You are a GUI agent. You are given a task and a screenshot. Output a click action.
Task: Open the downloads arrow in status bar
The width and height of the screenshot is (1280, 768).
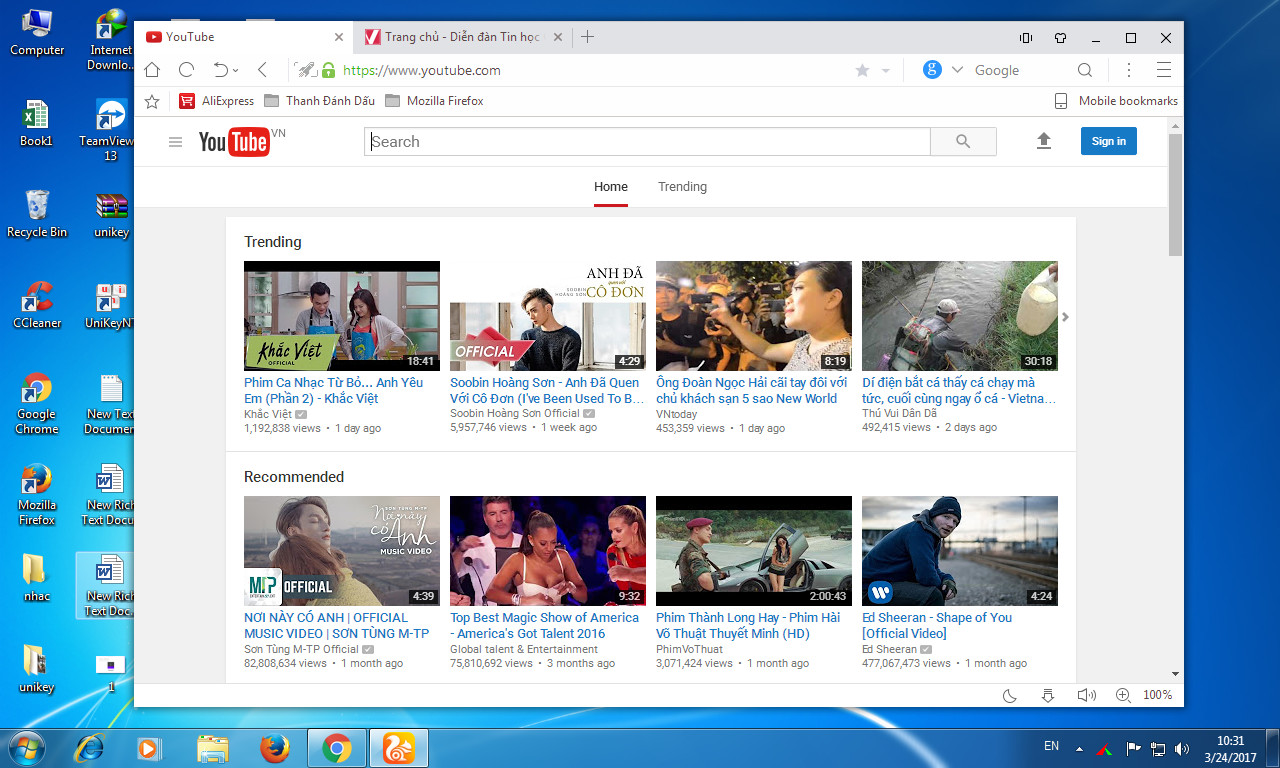[1048, 695]
